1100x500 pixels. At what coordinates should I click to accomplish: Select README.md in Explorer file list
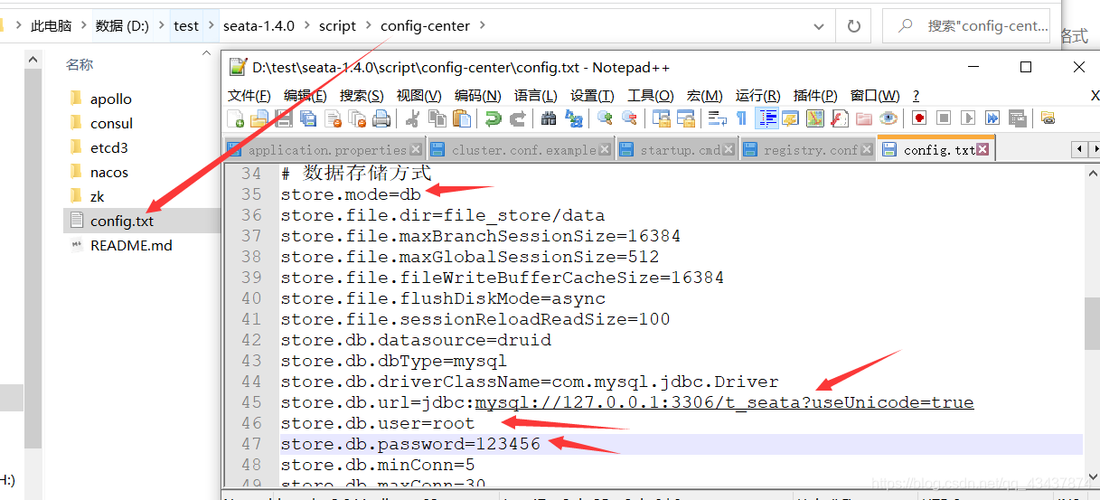coord(131,245)
